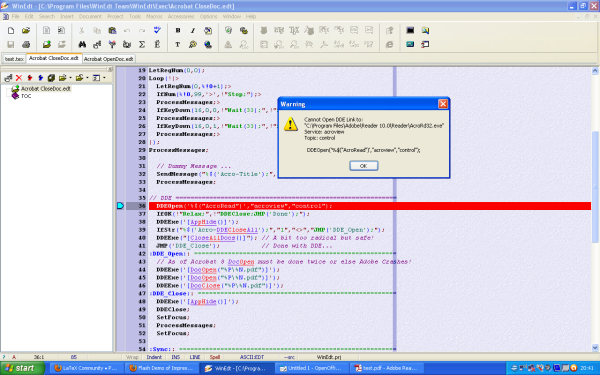The image size is (600, 375).
Task: Click the explorer folder search icon
Action: coord(425,30)
